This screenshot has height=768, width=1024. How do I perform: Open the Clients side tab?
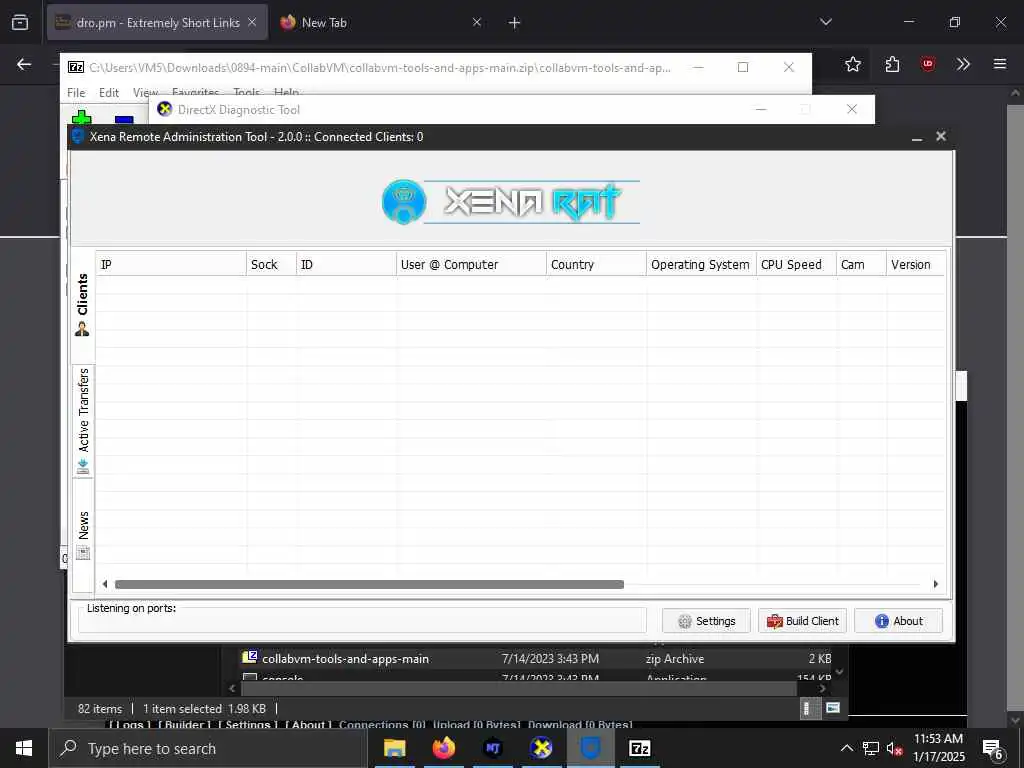click(x=82, y=304)
